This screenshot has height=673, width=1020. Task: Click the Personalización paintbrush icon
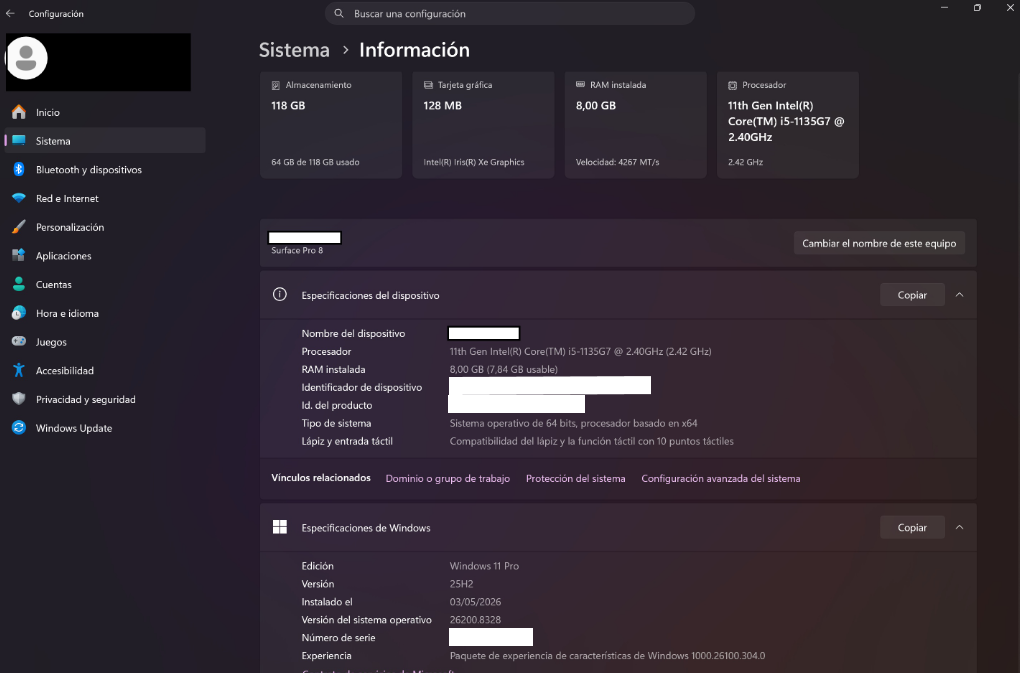pos(19,227)
